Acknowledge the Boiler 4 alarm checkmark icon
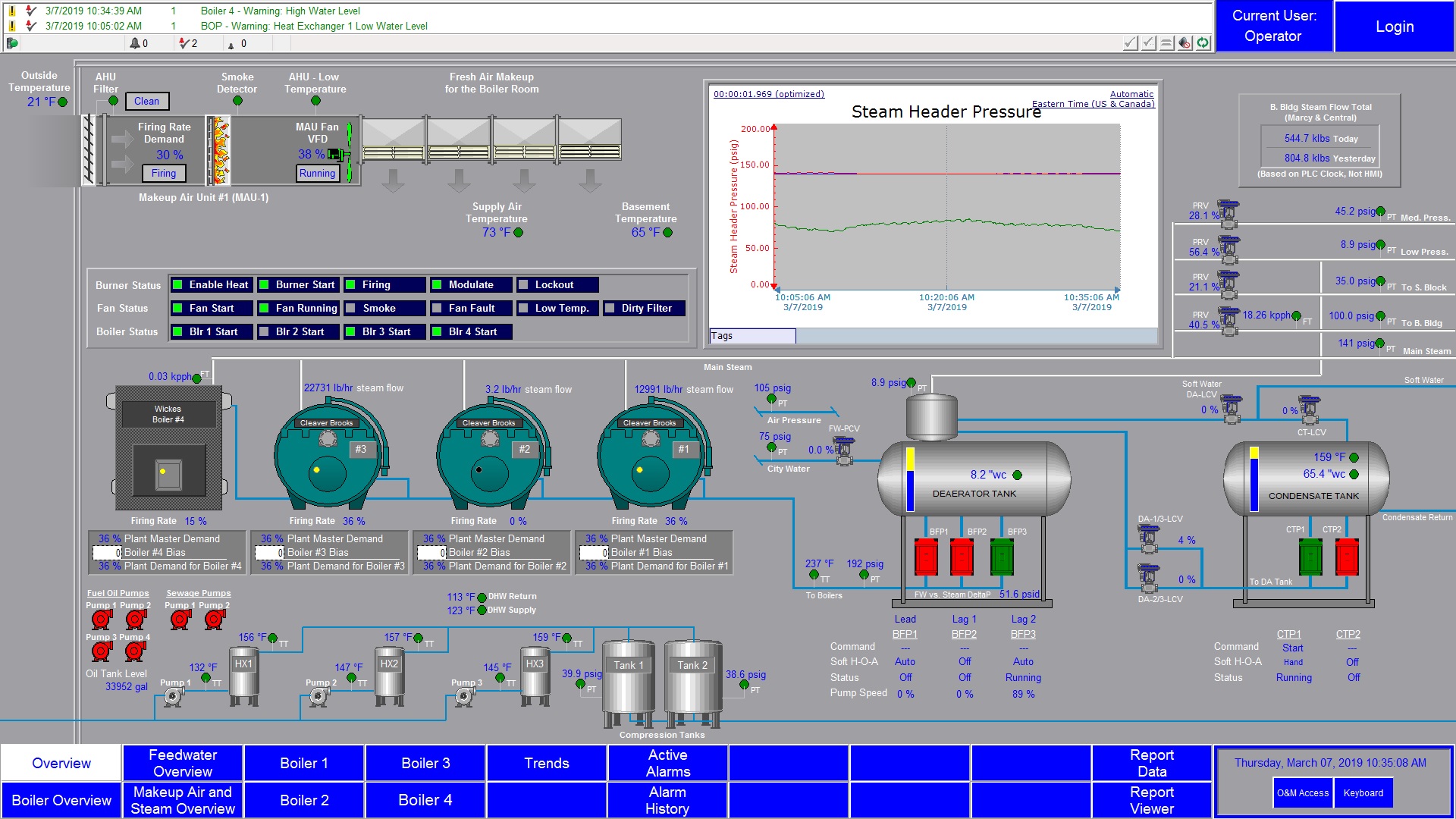This screenshot has width=1456, height=819. point(30,11)
